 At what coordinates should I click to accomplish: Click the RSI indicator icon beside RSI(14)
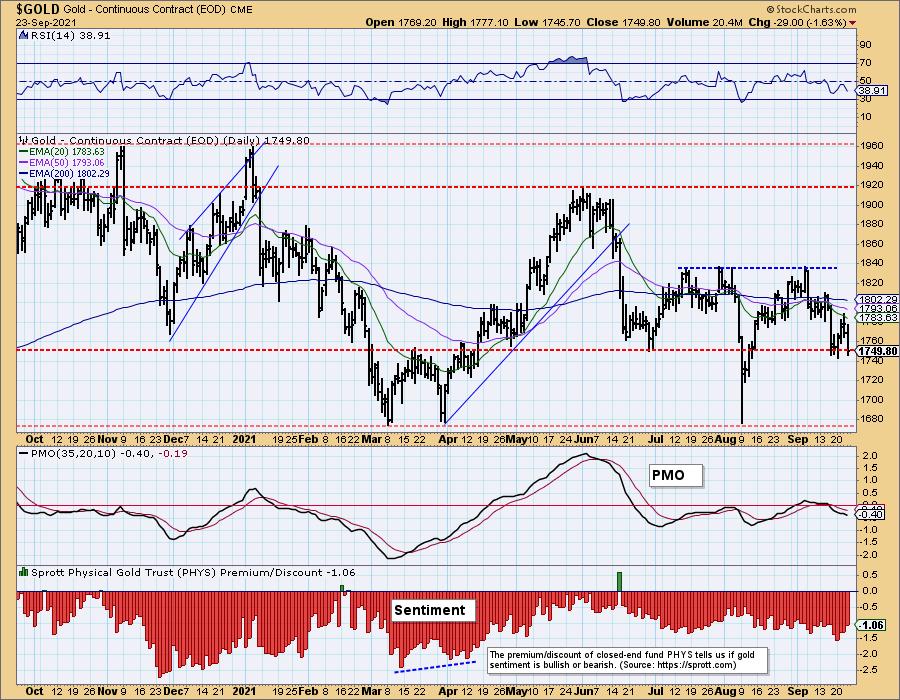pos(23,35)
